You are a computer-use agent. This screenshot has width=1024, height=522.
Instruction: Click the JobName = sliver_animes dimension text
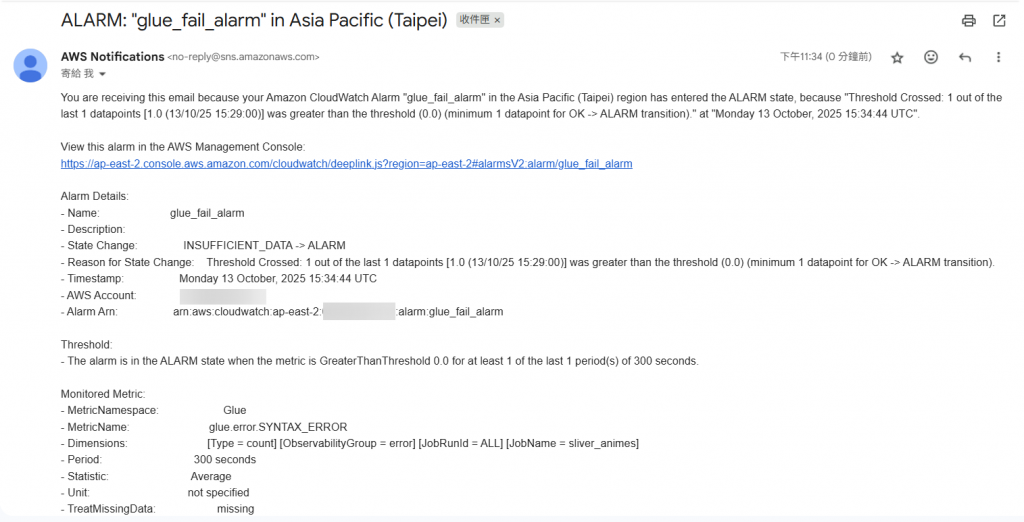(x=572, y=444)
